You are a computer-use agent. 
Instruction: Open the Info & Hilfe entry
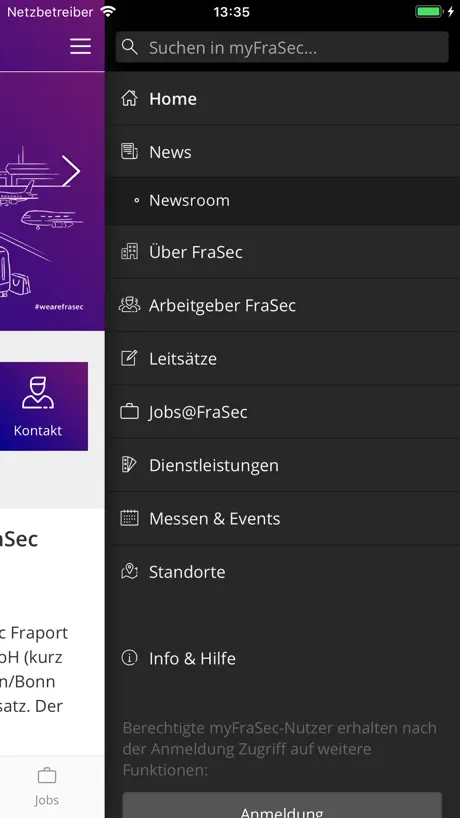(282, 658)
